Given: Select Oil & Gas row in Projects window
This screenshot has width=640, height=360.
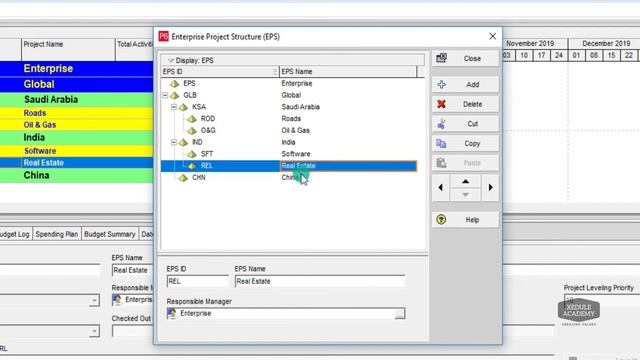Looking at the screenshot, I should click(76, 125).
